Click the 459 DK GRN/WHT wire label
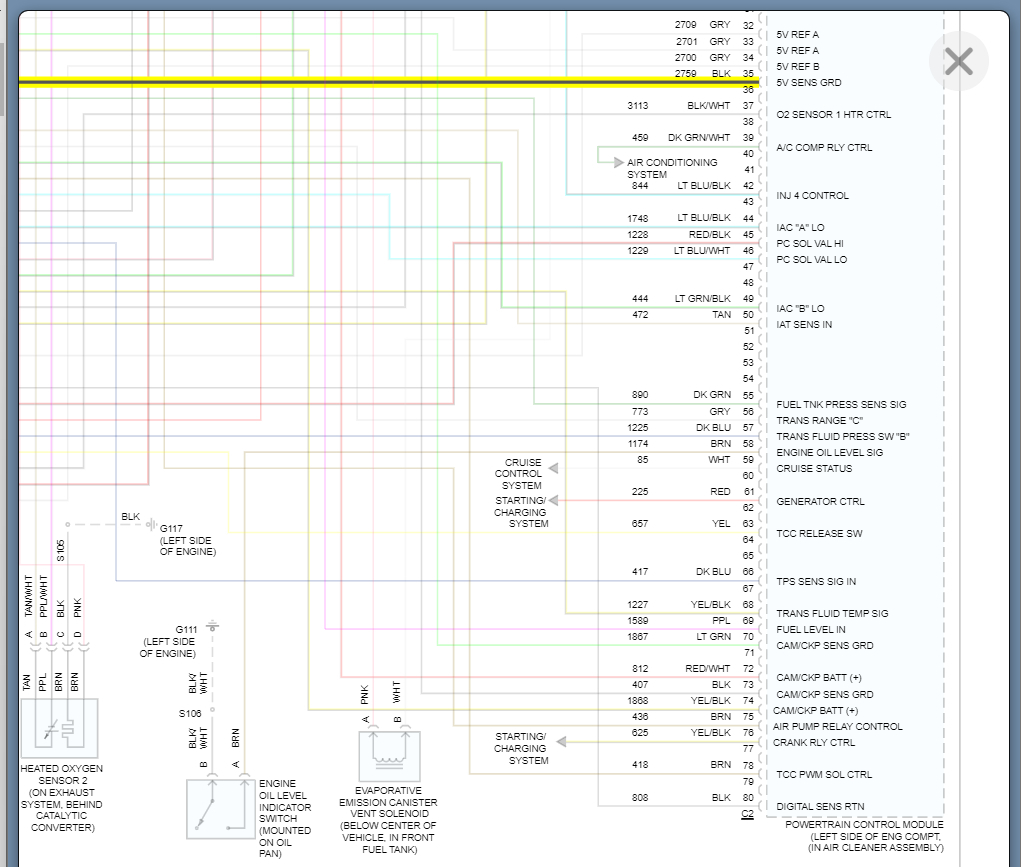Screen dimensions: 1021x867 click(681, 137)
